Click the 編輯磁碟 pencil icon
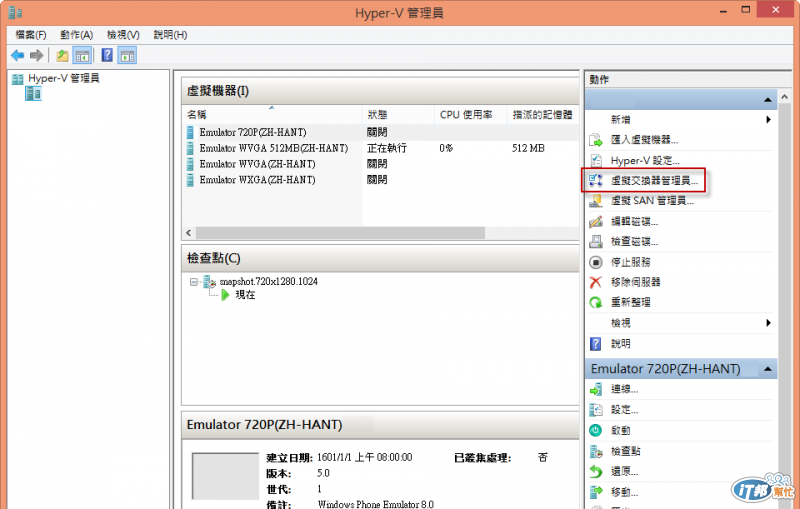 [x=595, y=221]
